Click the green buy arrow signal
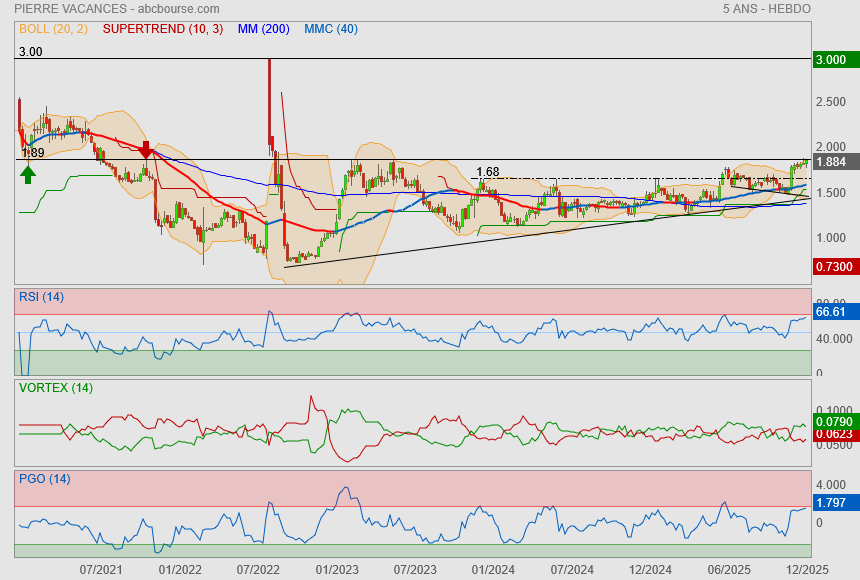The image size is (860, 580). point(28,174)
